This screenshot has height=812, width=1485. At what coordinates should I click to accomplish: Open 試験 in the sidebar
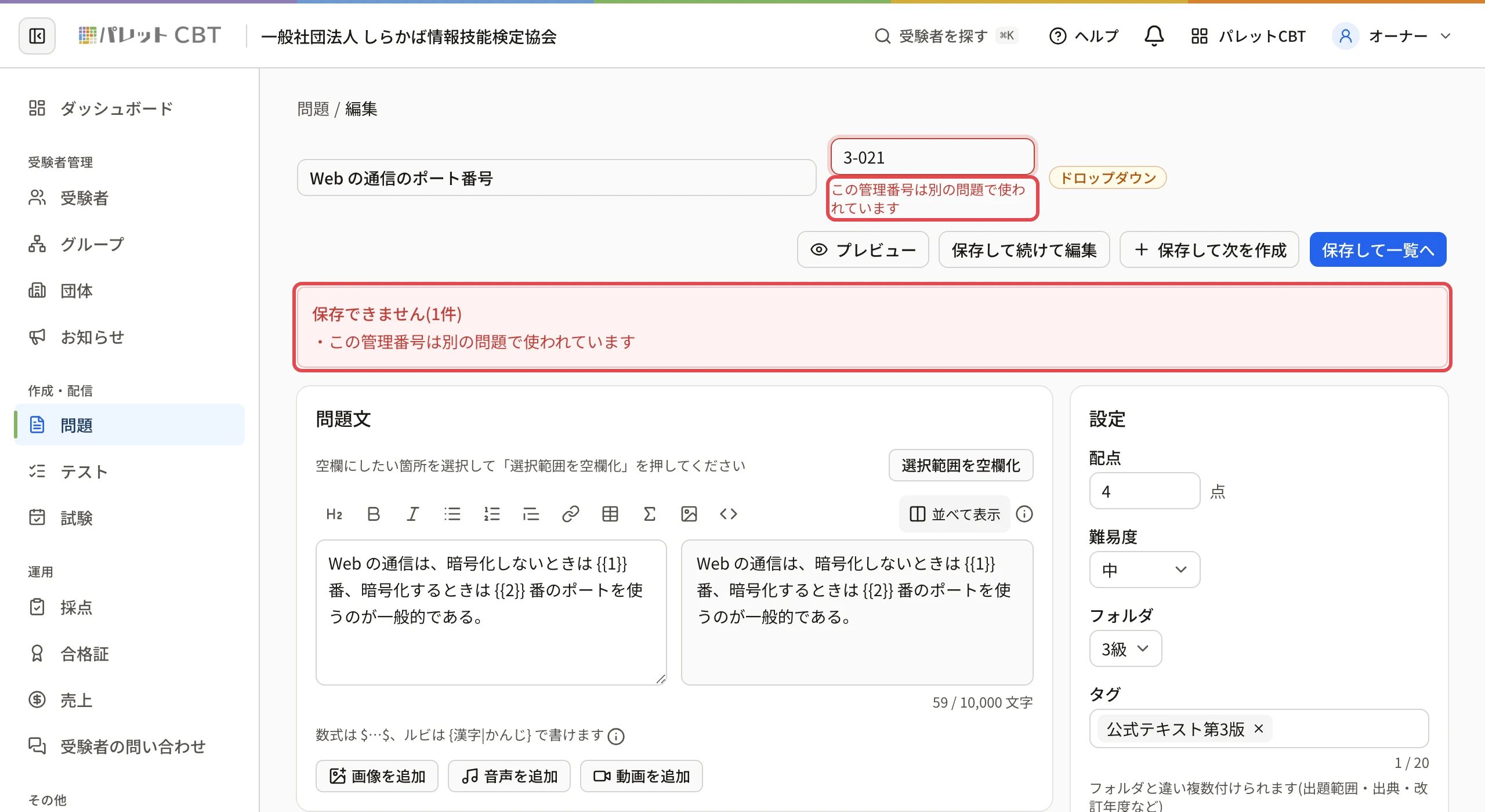[129, 517]
